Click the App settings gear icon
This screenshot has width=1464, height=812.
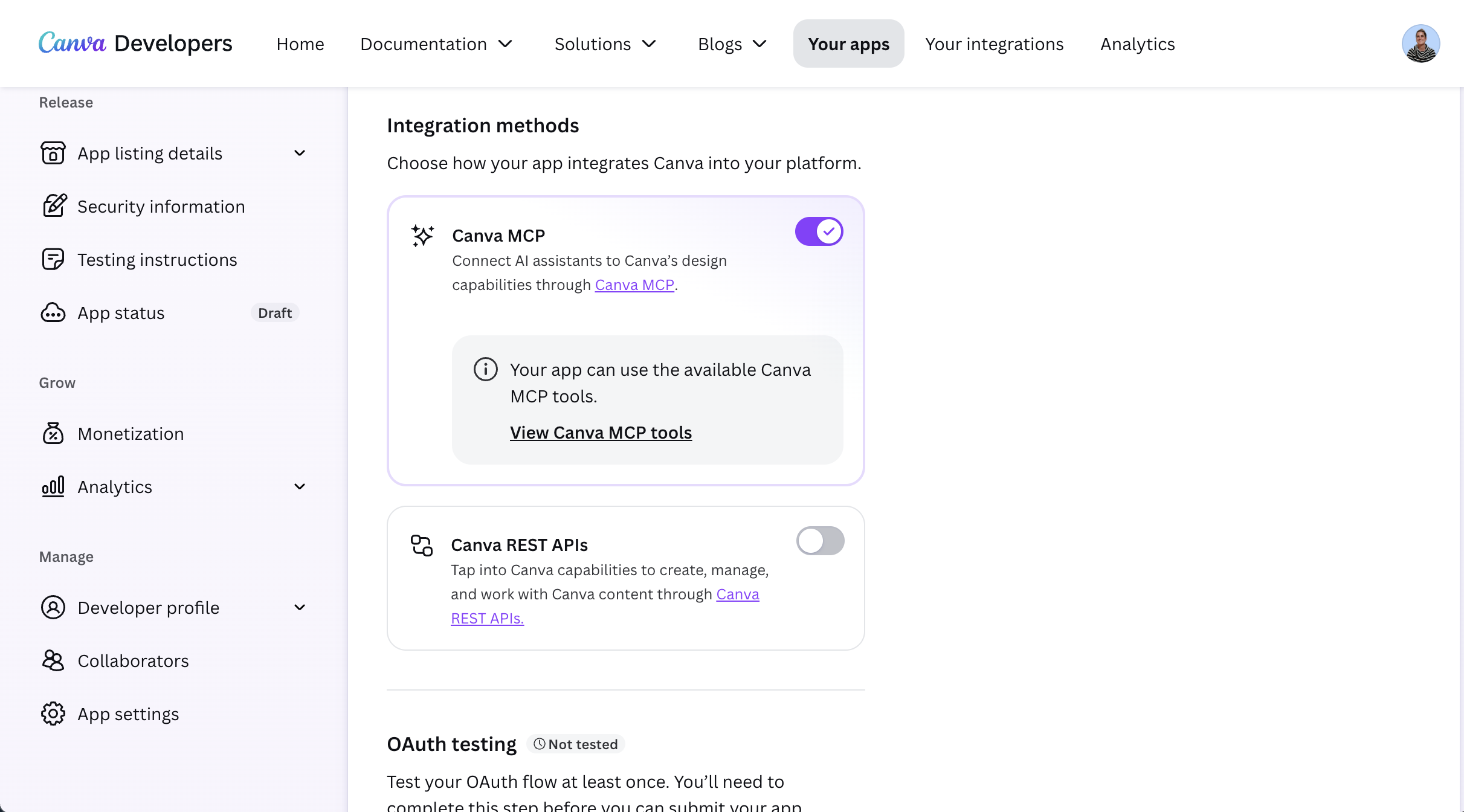53,714
